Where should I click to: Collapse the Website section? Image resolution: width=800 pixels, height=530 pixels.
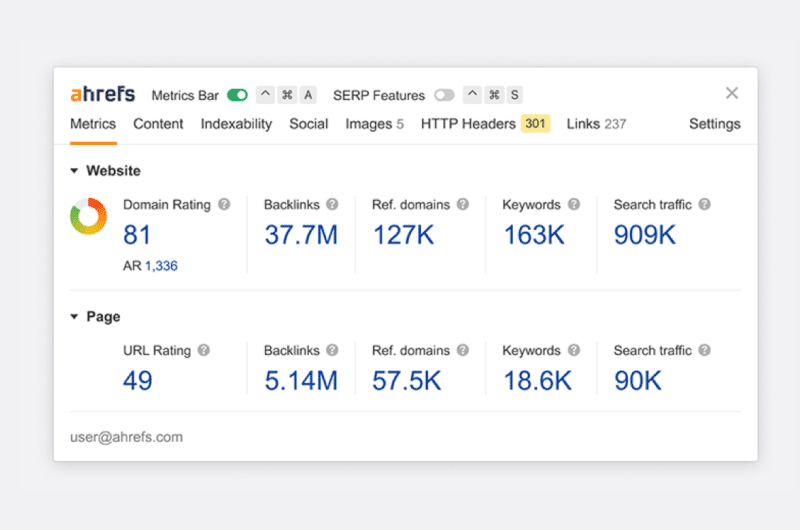coord(75,171)
